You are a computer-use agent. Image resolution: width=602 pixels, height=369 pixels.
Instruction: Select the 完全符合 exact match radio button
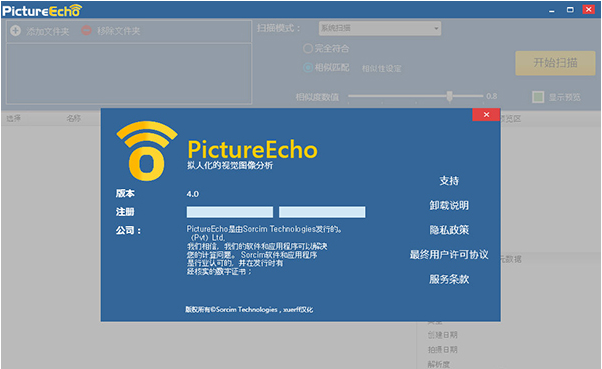pos(308,48)
